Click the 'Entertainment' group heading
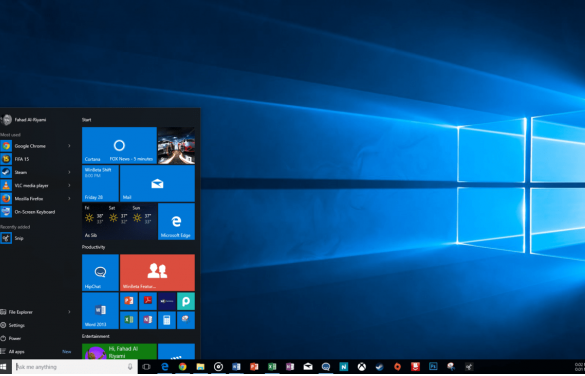The image size is (585, 376). (x=96, y=336)
